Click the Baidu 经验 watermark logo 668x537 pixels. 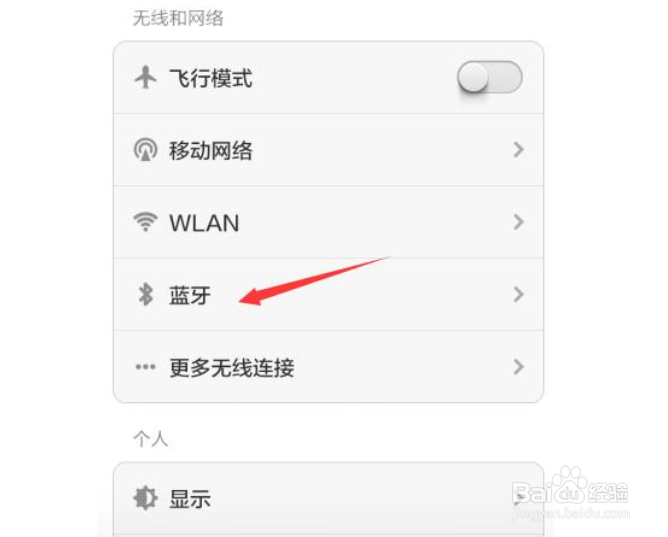tap(570, 494)
